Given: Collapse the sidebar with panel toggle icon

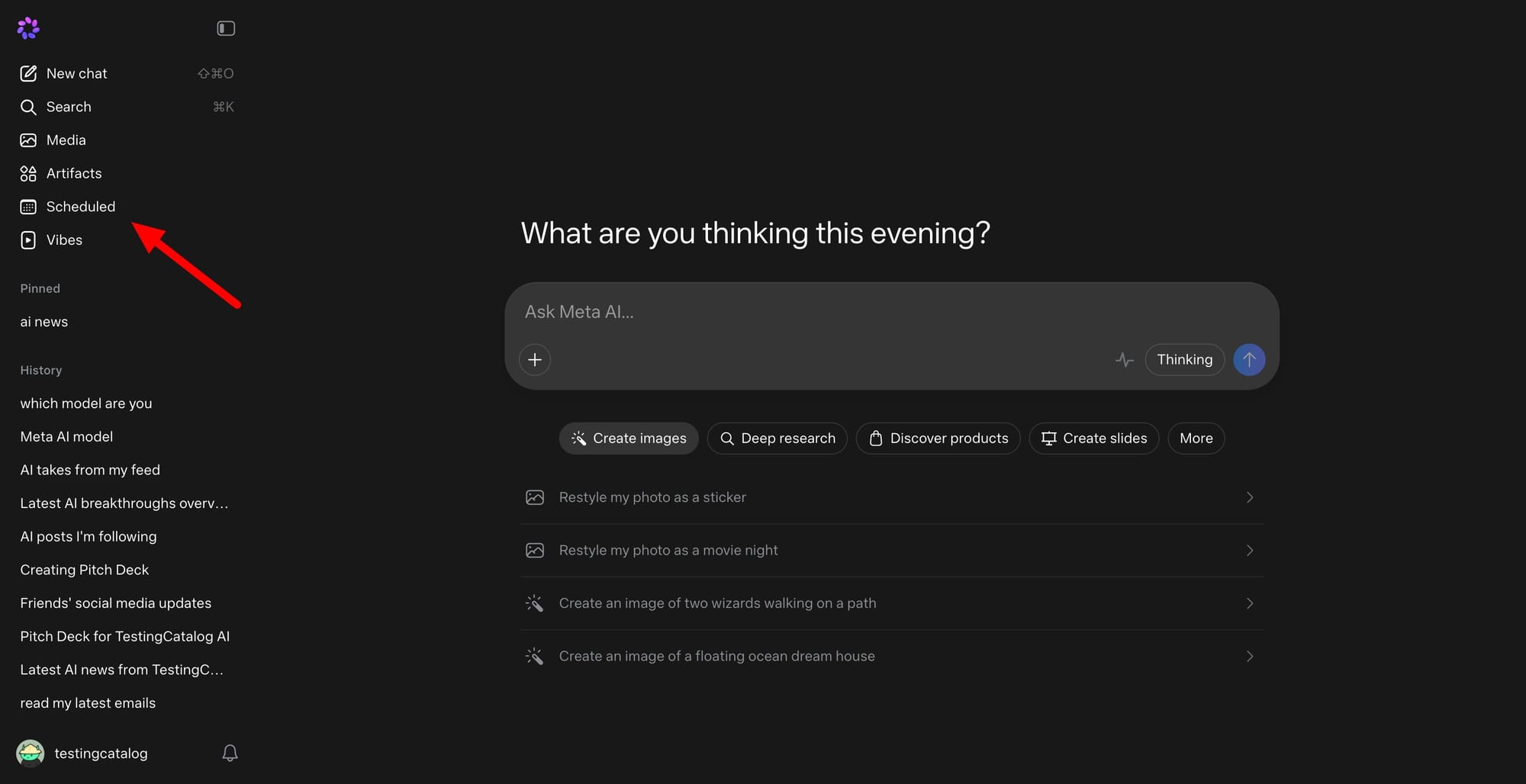Looking at the screenshot, I should click(226, 28).
